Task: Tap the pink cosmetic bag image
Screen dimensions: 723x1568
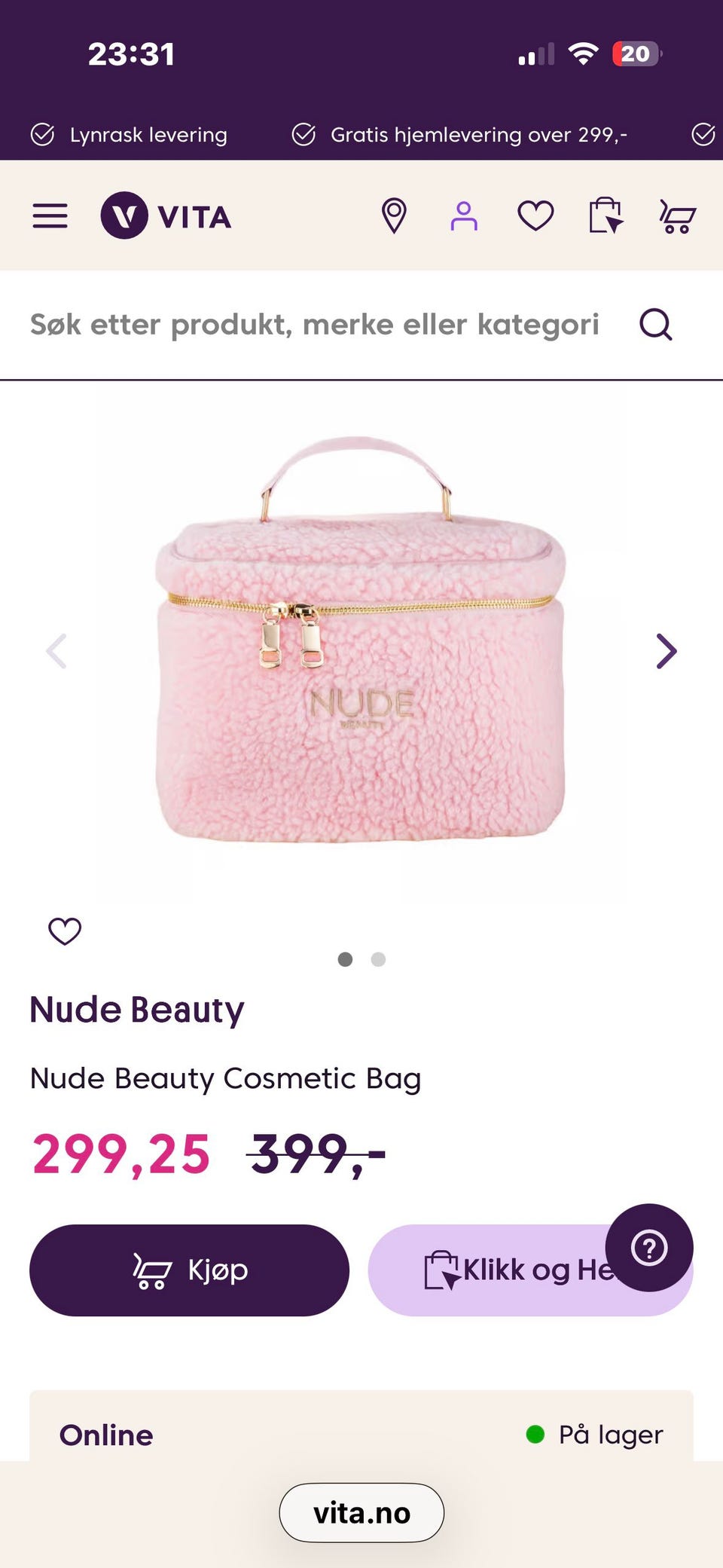Action: (361, 639)
